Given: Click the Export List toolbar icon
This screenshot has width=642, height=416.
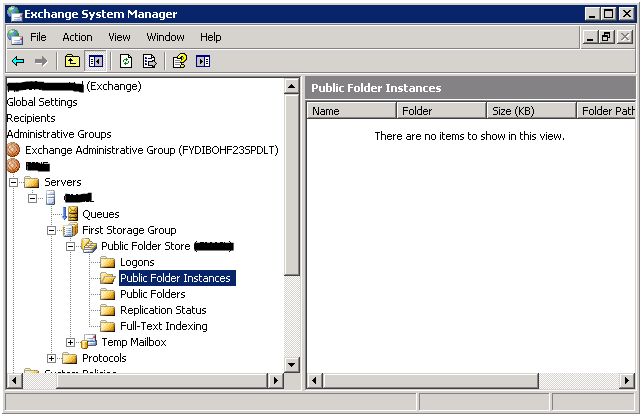Looking at the screenshot, I should click(x=149, y=61).
